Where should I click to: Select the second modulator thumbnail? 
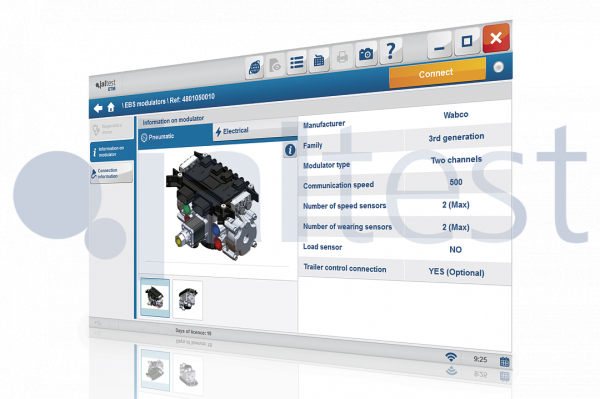[188, 300]
